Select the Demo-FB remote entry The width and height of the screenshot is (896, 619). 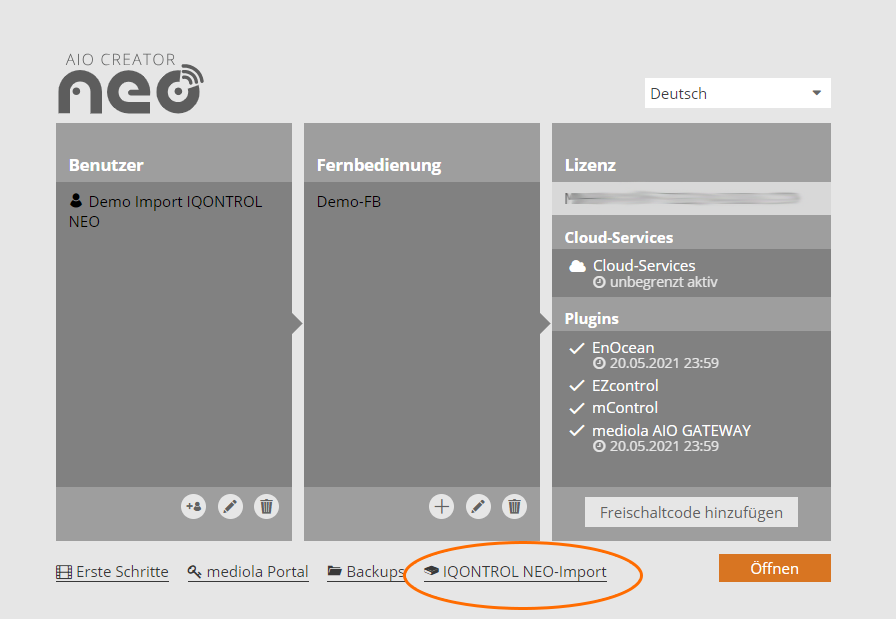(x=349, y=202)
